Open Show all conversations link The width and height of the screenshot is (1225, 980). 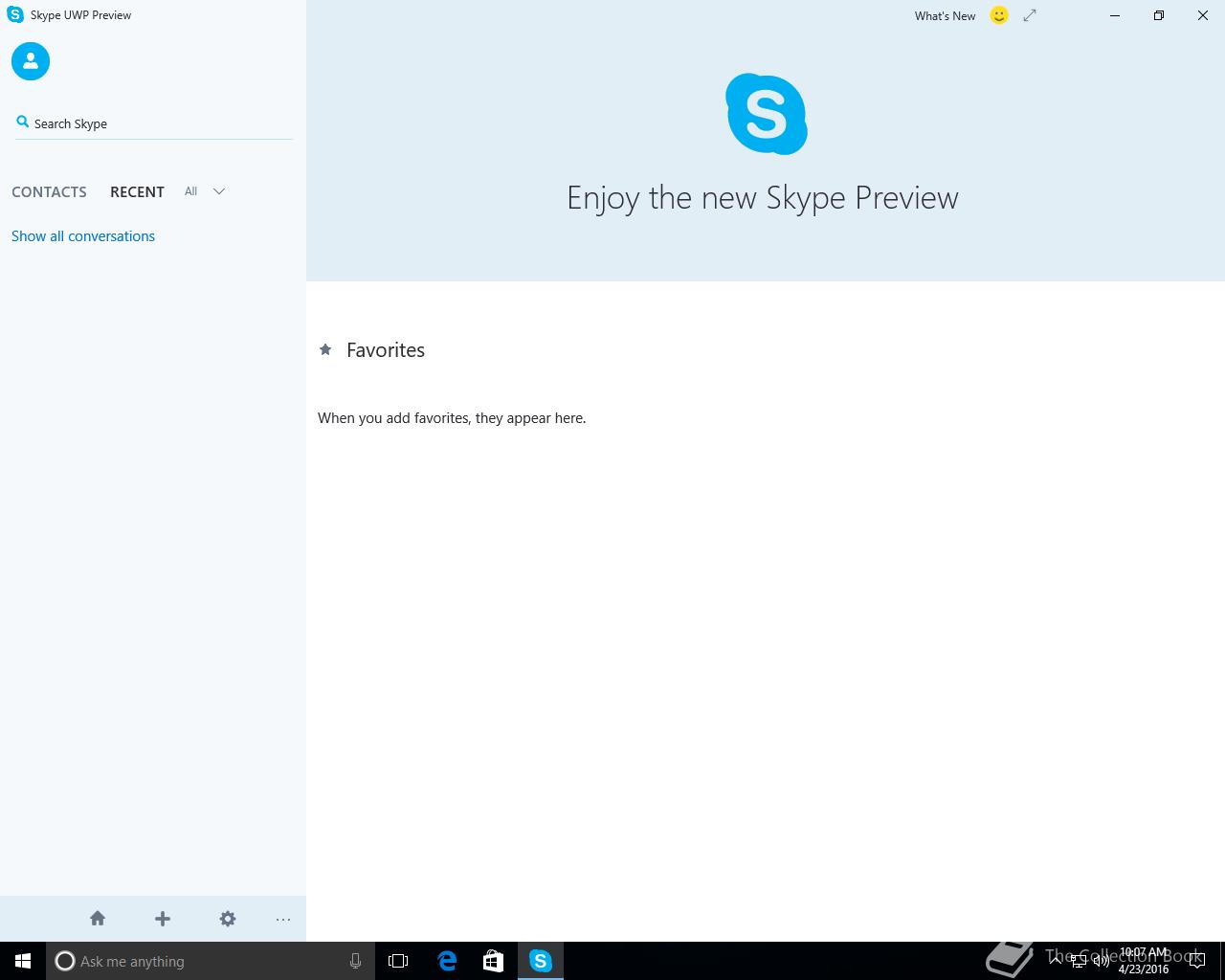pyautogui.click(x=83, y=236)
